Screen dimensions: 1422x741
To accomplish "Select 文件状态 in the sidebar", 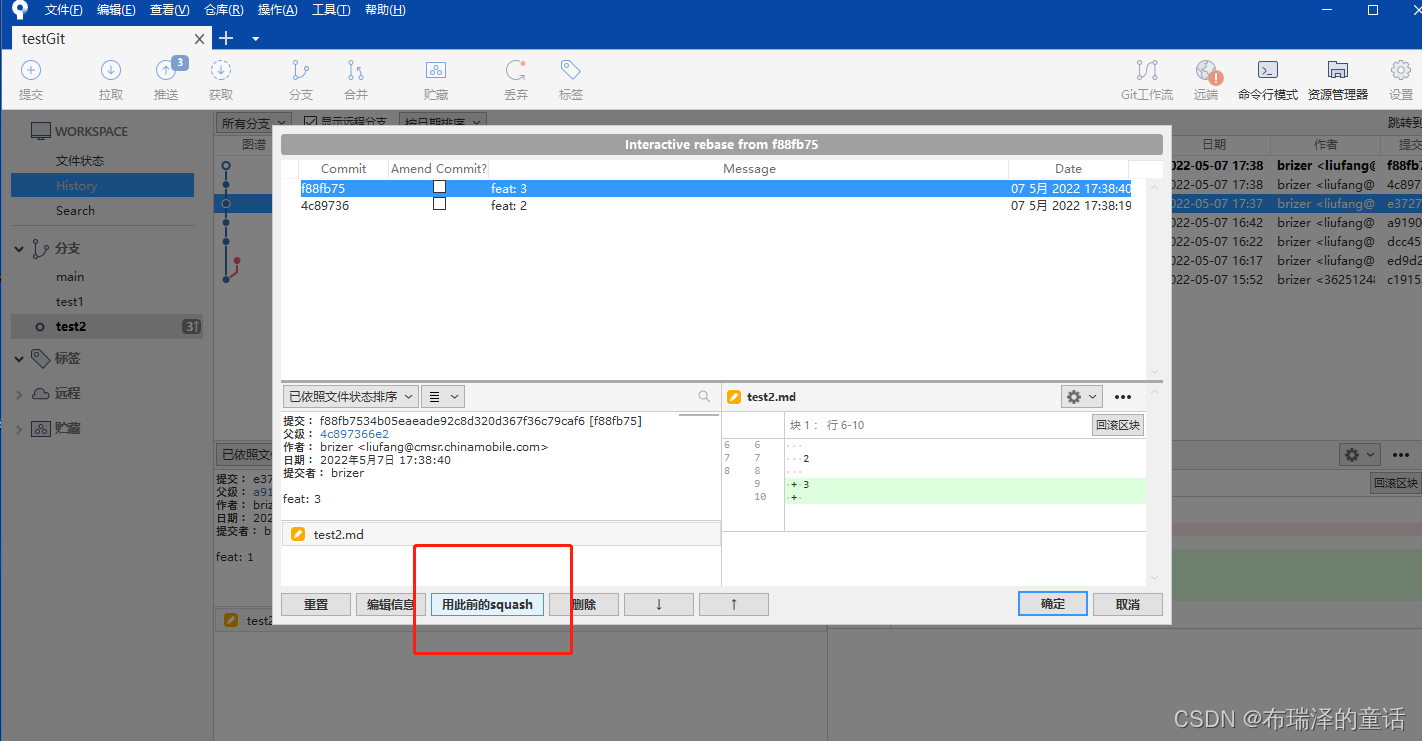I will click(80, 160).
